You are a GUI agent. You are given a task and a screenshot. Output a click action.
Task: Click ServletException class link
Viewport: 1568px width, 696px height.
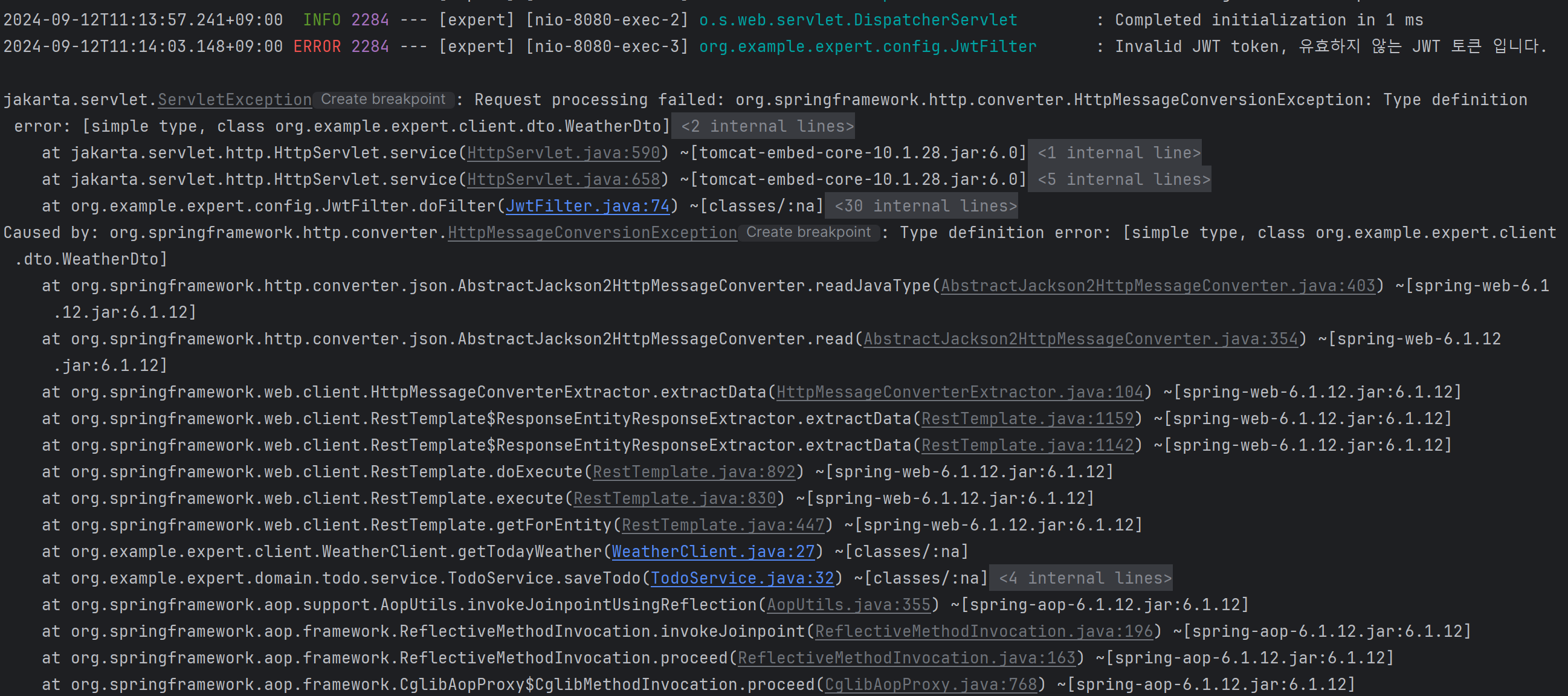[234, 100]
